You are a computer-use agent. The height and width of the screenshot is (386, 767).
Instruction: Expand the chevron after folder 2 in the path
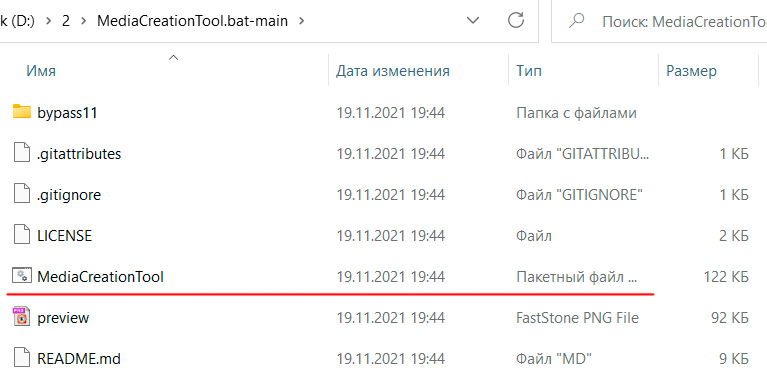[84, 21]
